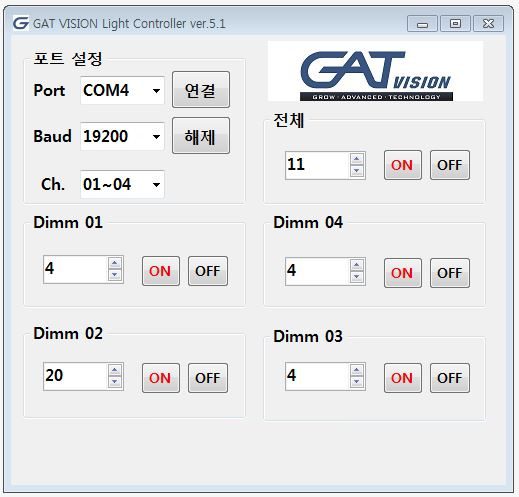Turn ON Dimm 04 light

(x=403, y=273)
